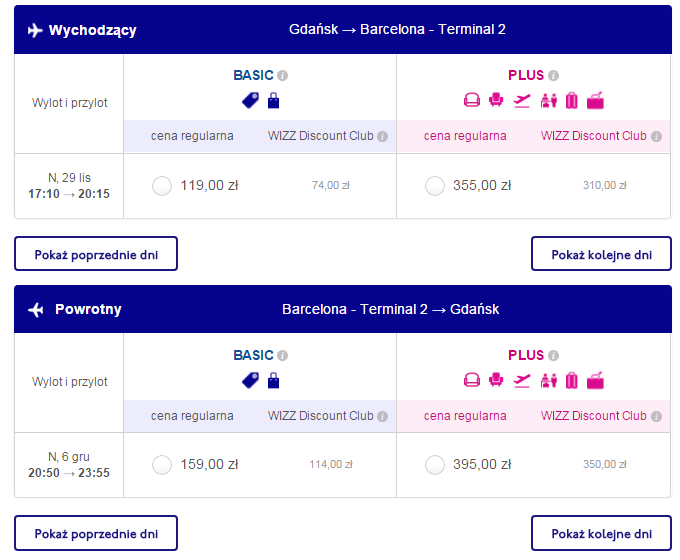Image resolution: width=680 pixels, height=560 pixels.
Task: Select 159,00 zł BASIC return fare radio
Action: (162, 465)
